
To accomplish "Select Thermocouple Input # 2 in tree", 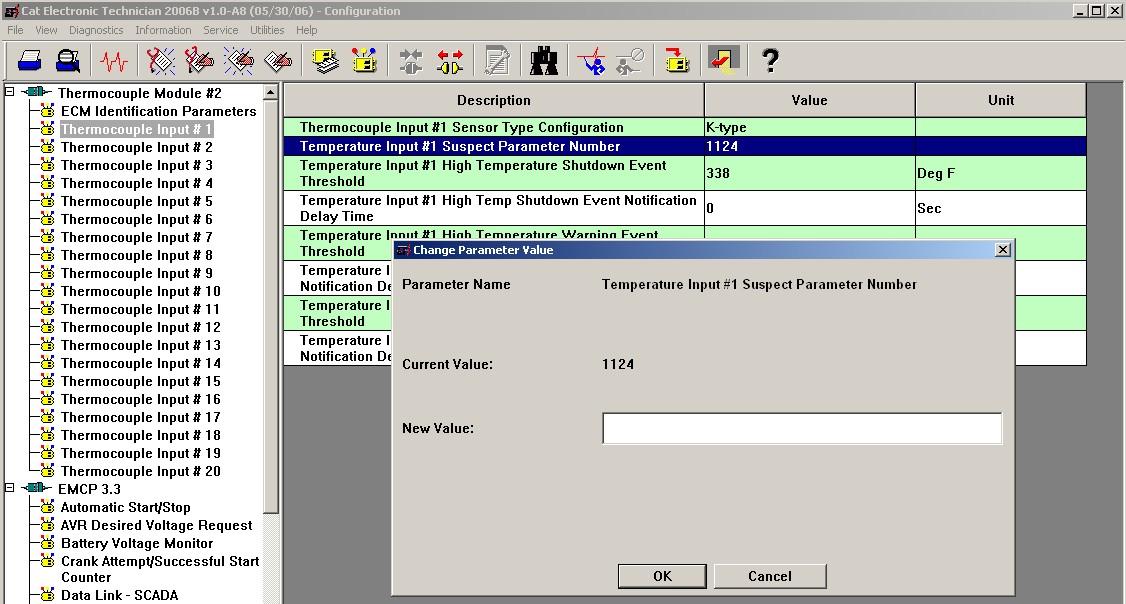I will tap(136, 147).
